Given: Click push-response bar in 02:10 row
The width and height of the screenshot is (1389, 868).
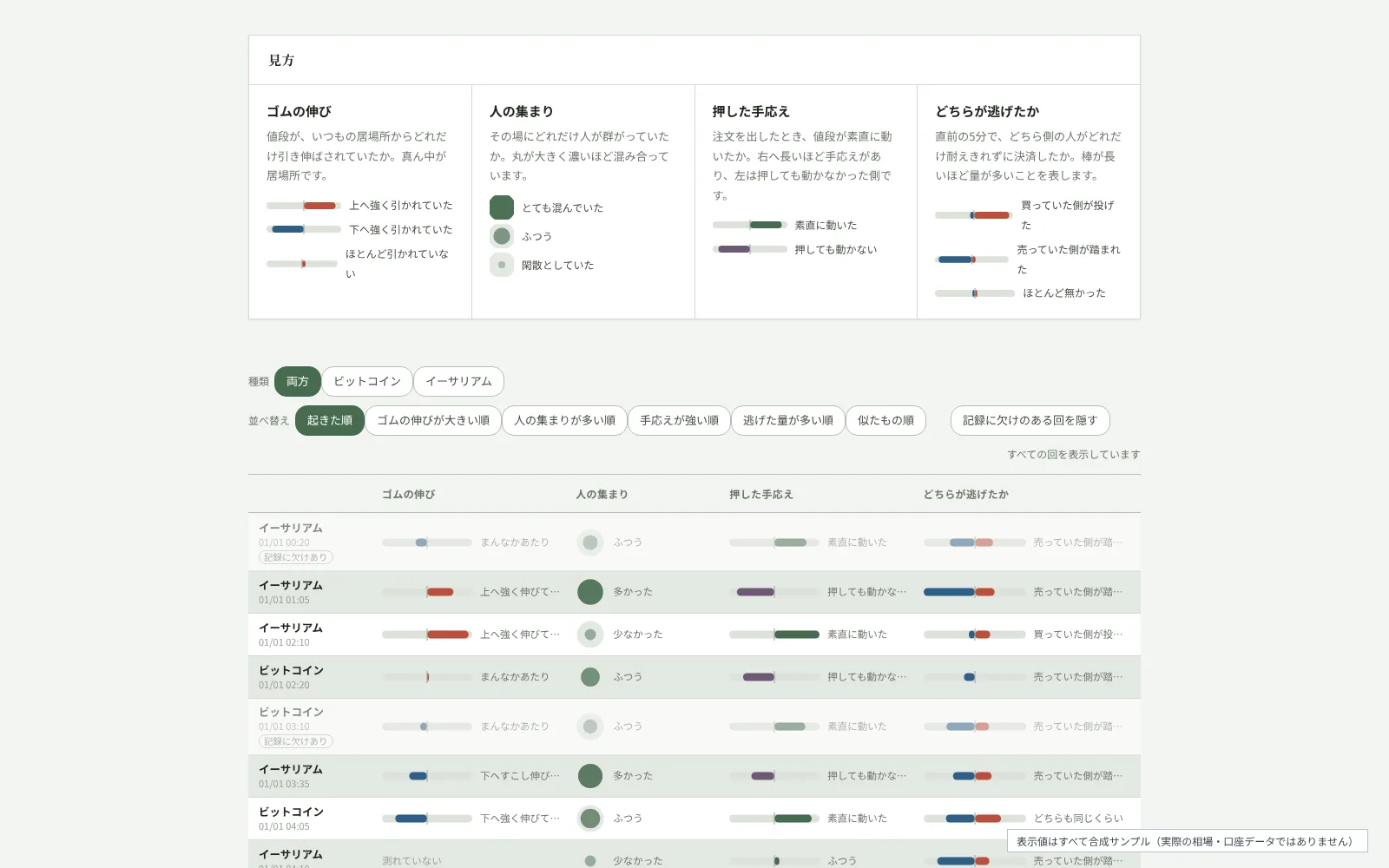Looking at the screenshot, I should 774,635.
